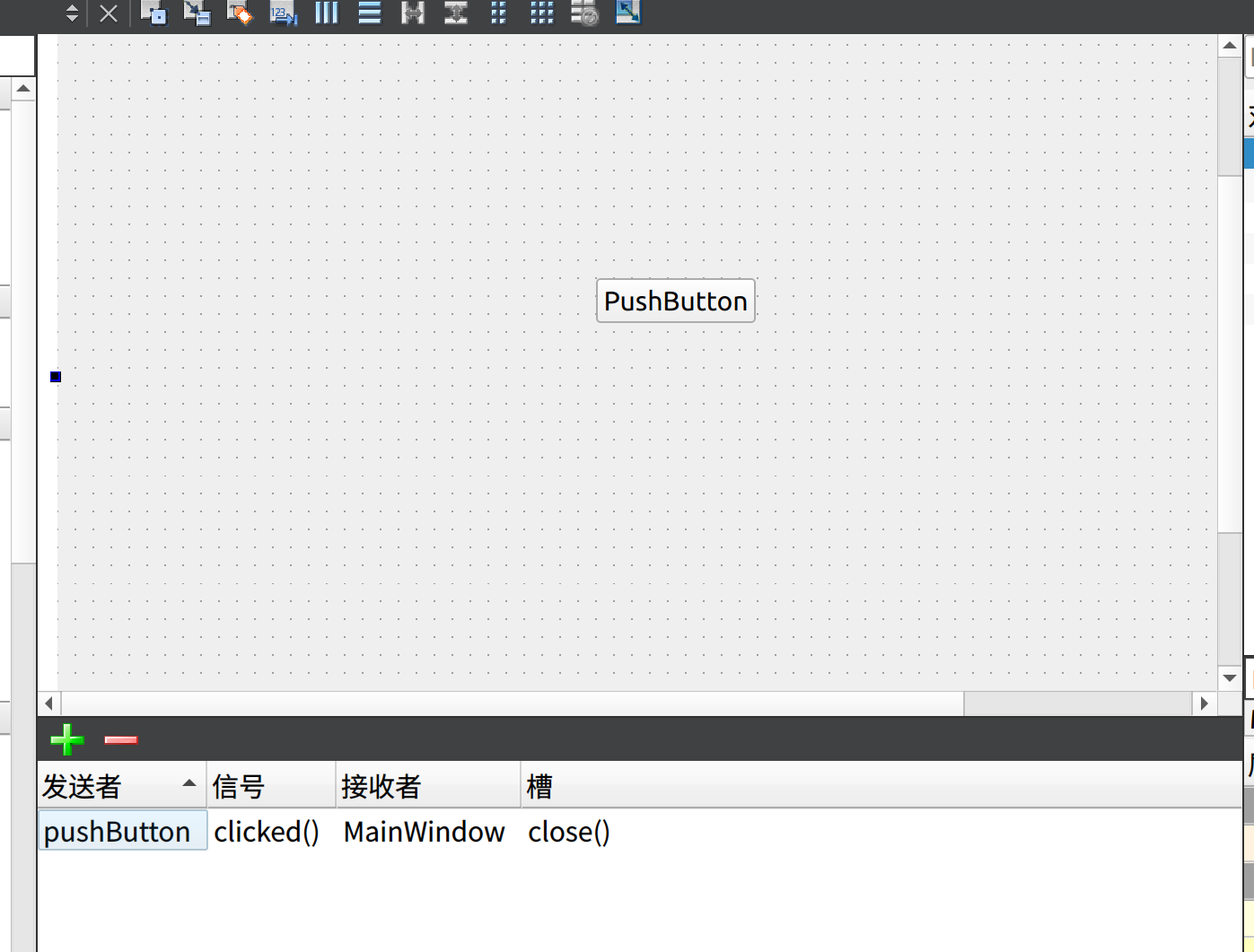Select the MainWindow receiver cell

(x=429, y=831)
